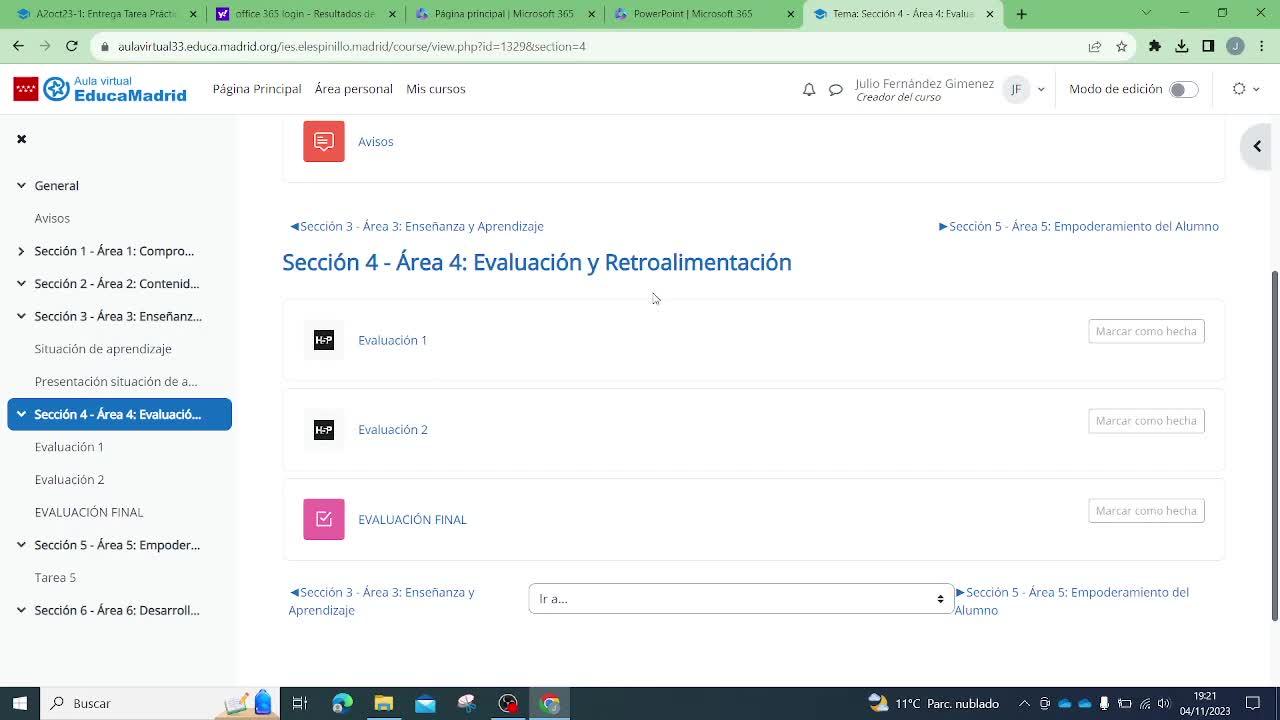Open the user menu dropdown arrow
This screenshot has height=720, width=1280.
tap(1041, 89)
